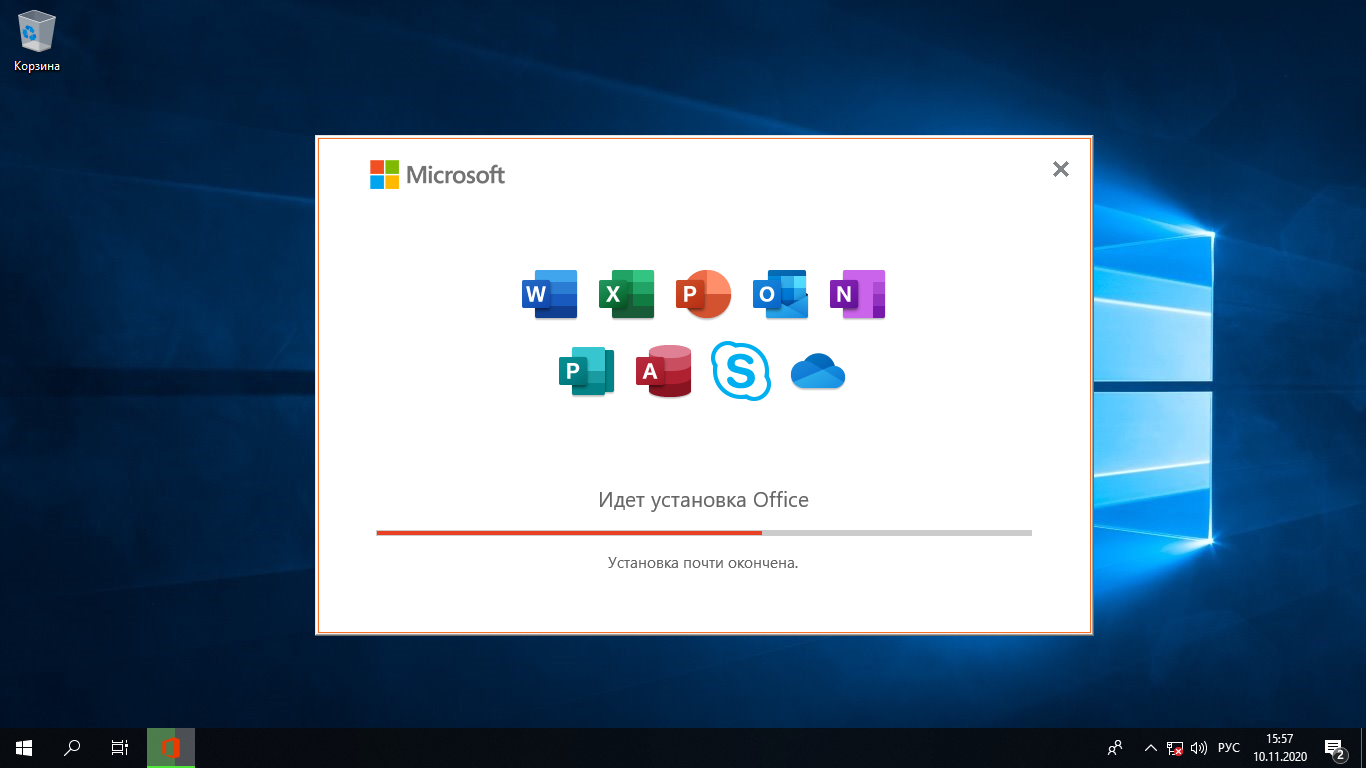Click the OneDrive cloud icon

point(818,371)
